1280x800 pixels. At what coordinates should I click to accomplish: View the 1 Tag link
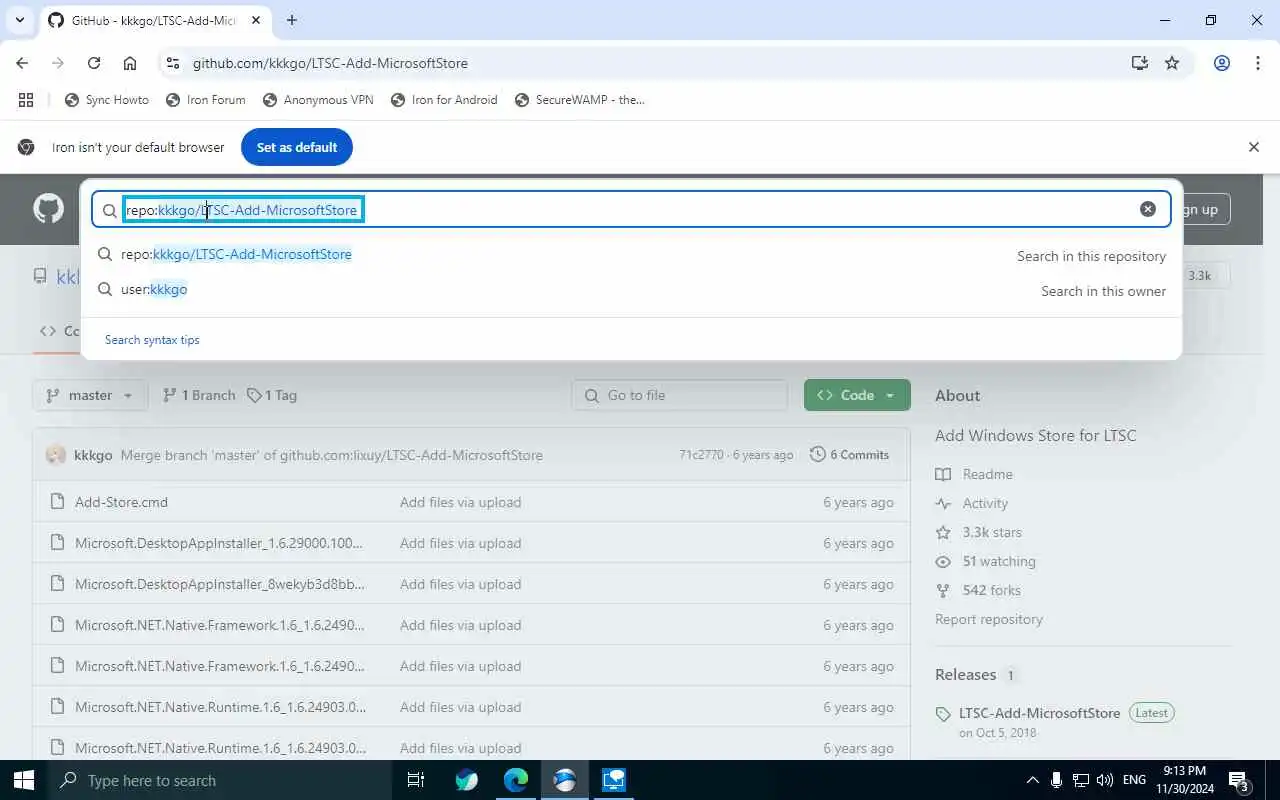coord(272,395)
